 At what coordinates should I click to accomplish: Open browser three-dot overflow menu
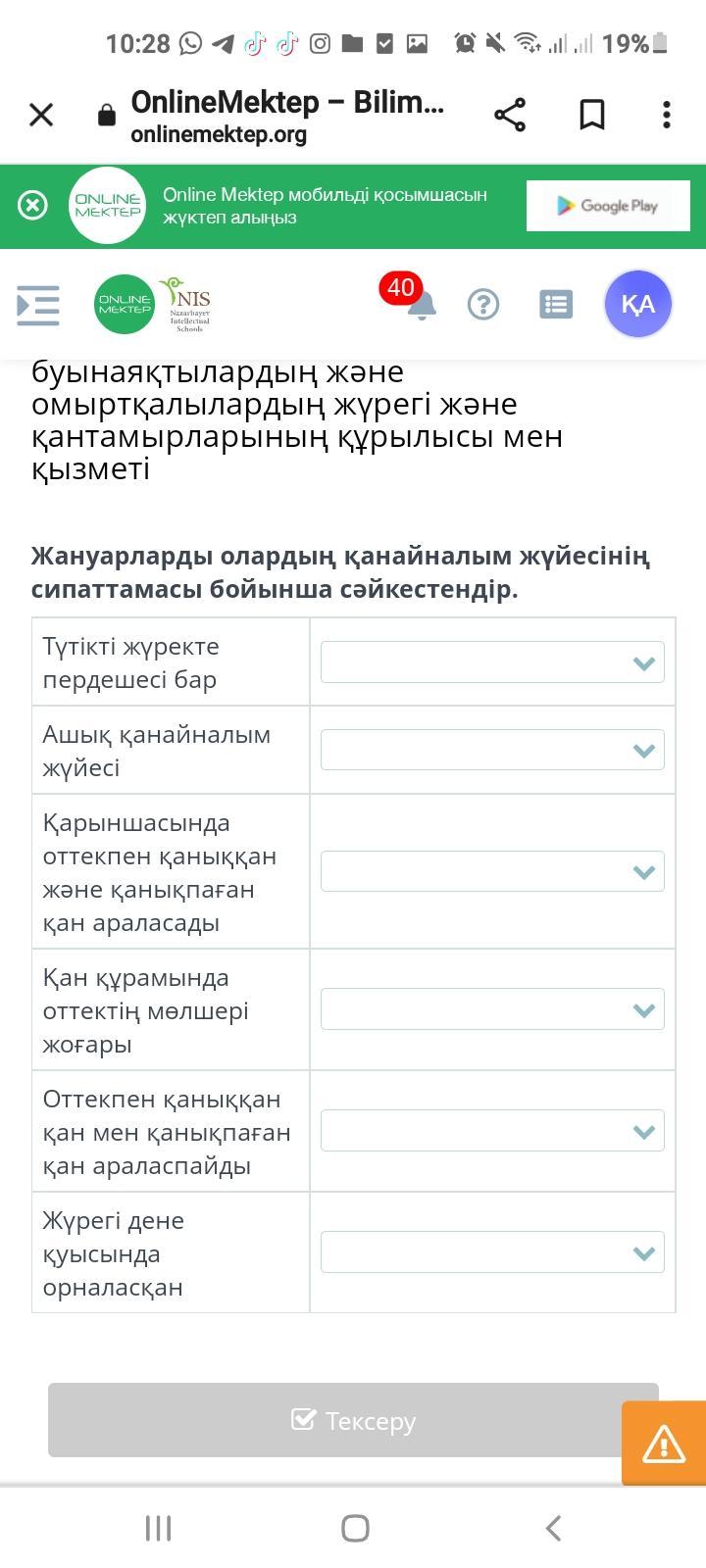click(x=667, y=115)
